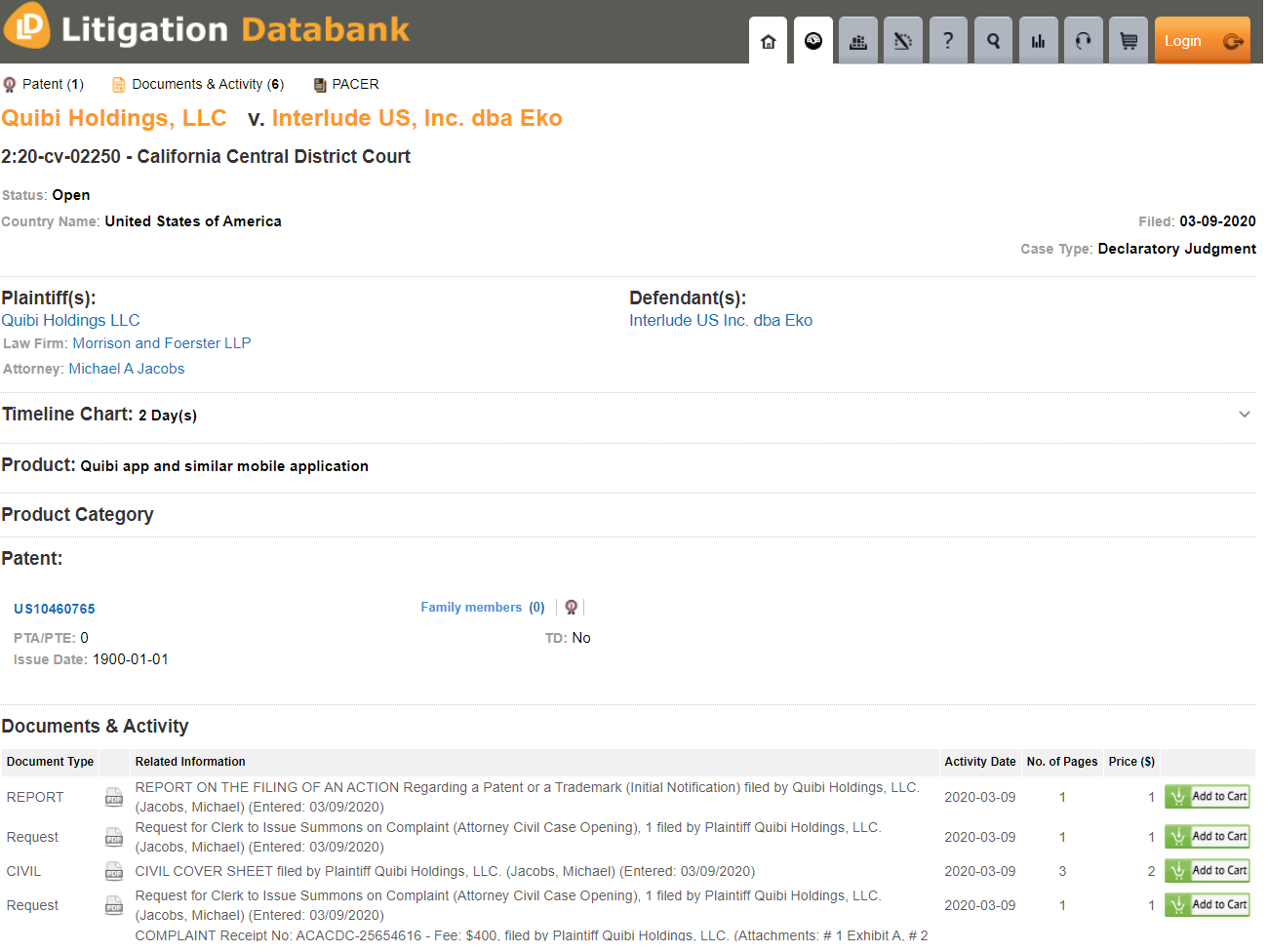Click the CIVIL COVER SHEET description text
This screenshot has height=952, width=1268.
pos(445,871)
